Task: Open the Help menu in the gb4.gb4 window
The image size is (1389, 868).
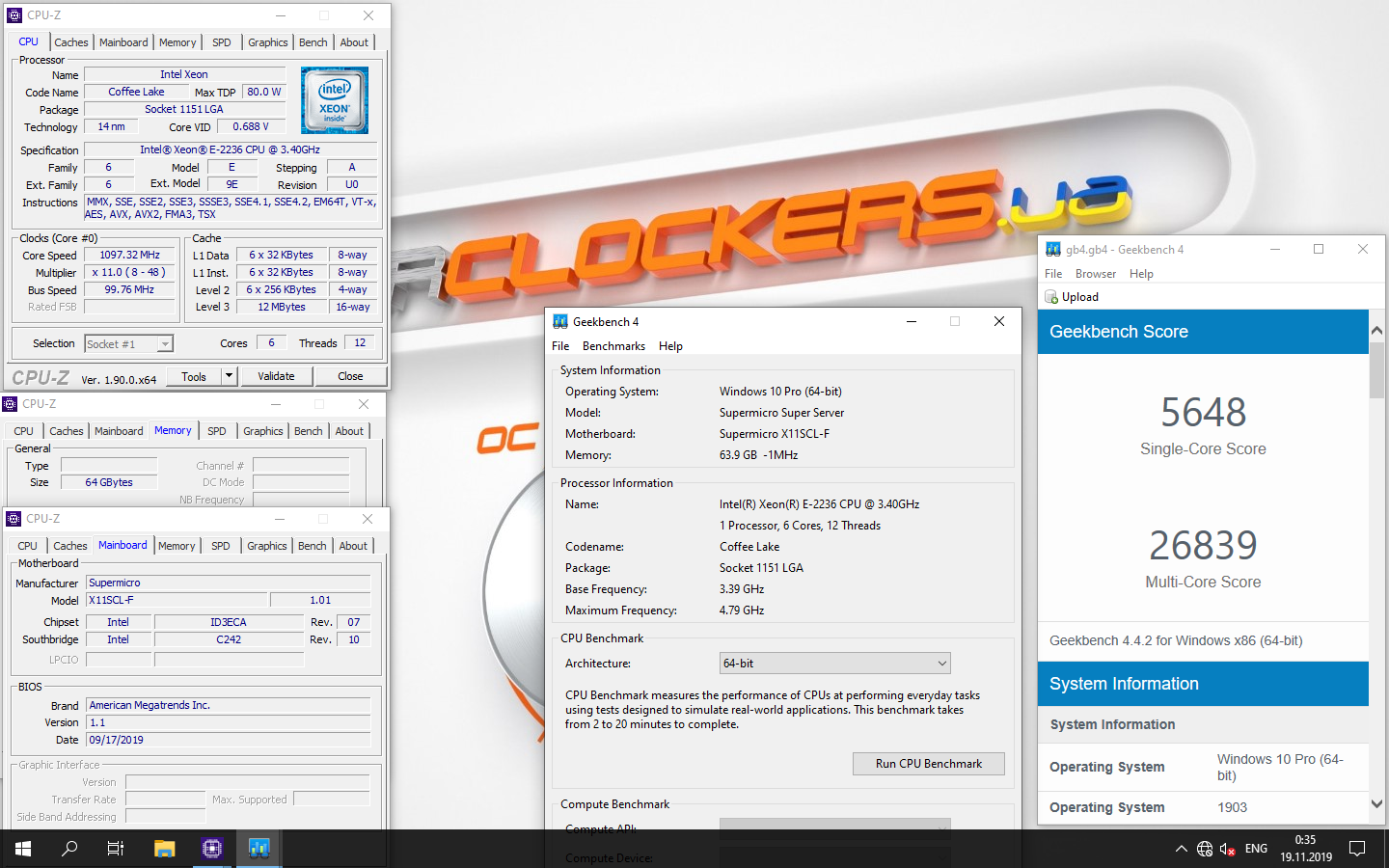Action: tap(1141, 274)
